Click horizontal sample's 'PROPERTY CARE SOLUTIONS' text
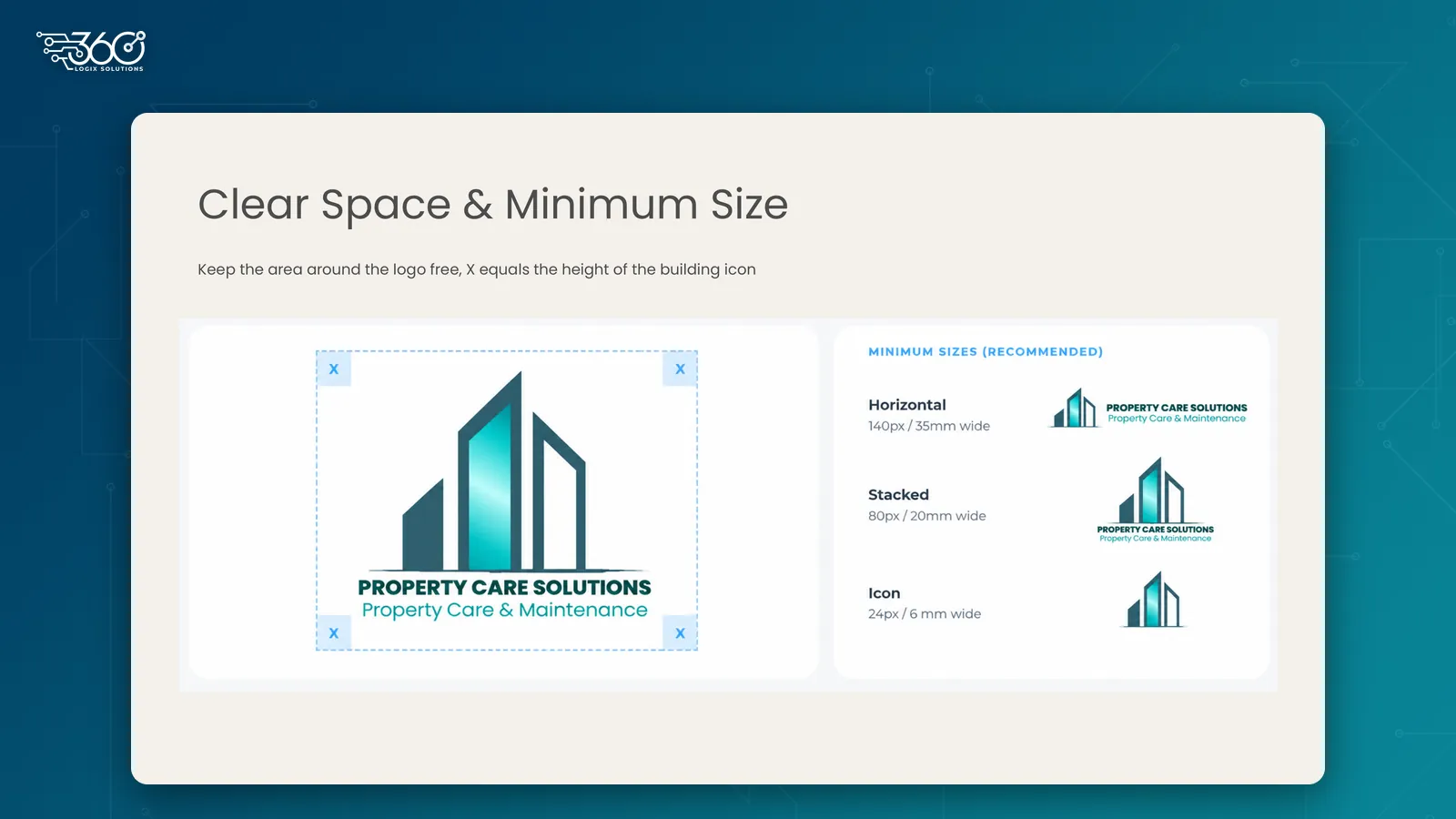The image size is (1456, 819). [1177, 408]
